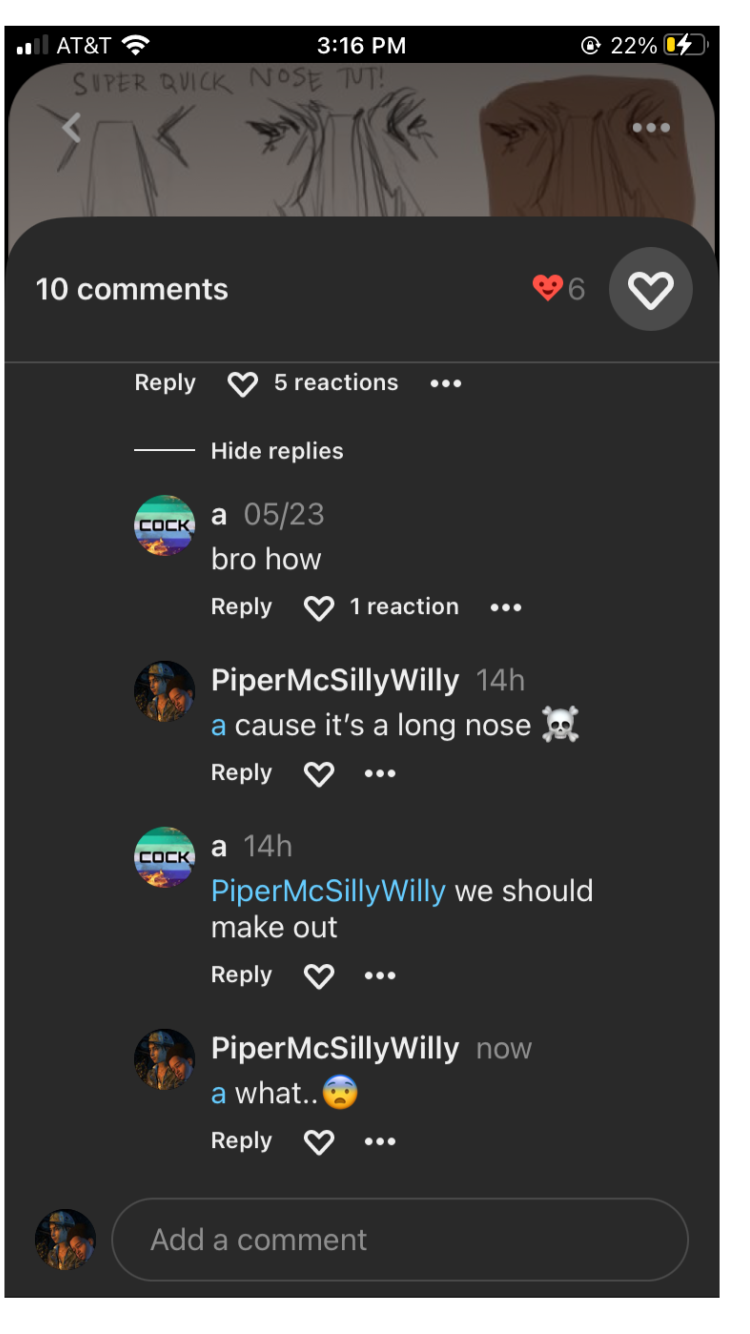Heart the "what.." comment
The image size is (750, 1334).
pos(318,1142)
